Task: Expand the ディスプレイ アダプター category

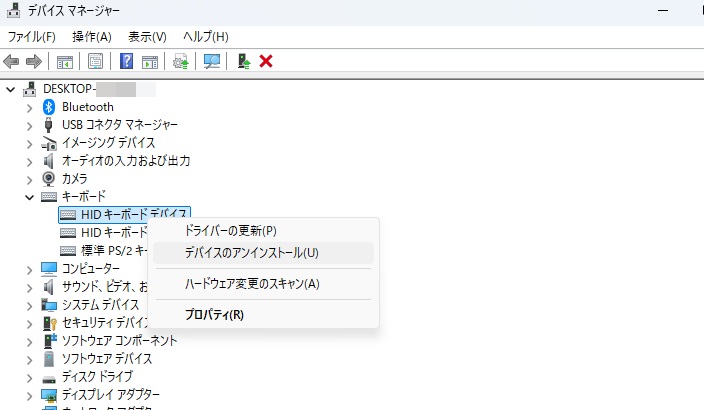Action: click(30, 396)
